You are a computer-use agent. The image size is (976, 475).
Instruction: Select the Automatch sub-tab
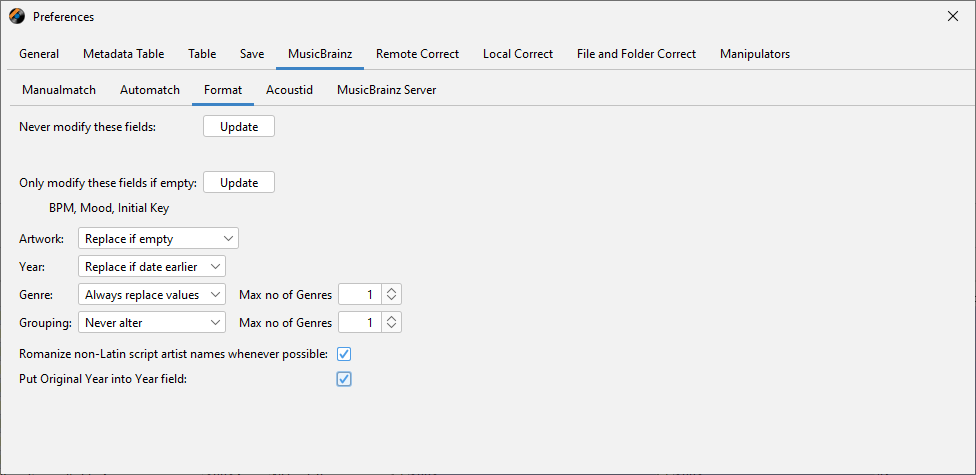coord(150,90)
